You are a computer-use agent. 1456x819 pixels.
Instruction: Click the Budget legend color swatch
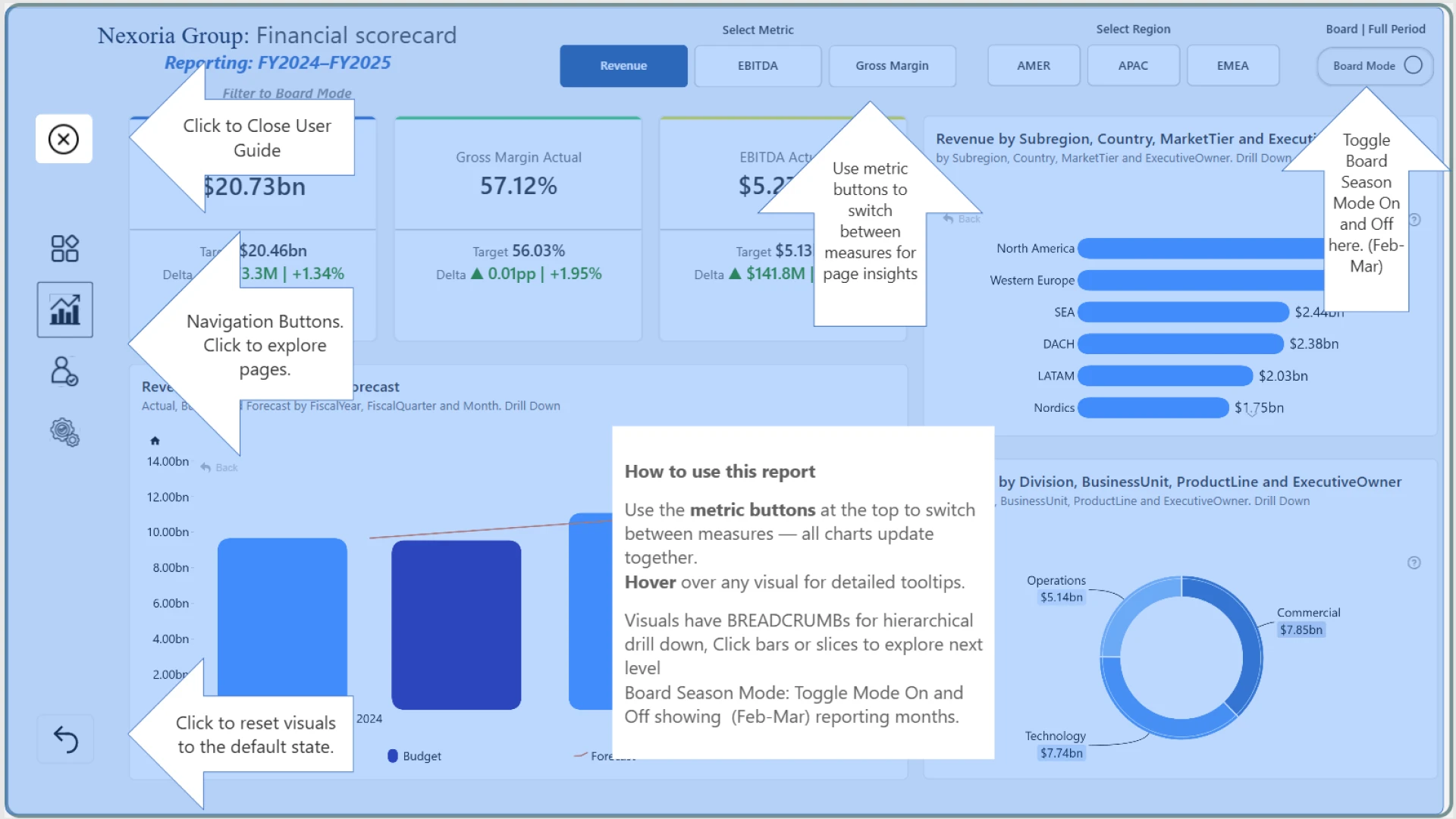pos(393,756)
